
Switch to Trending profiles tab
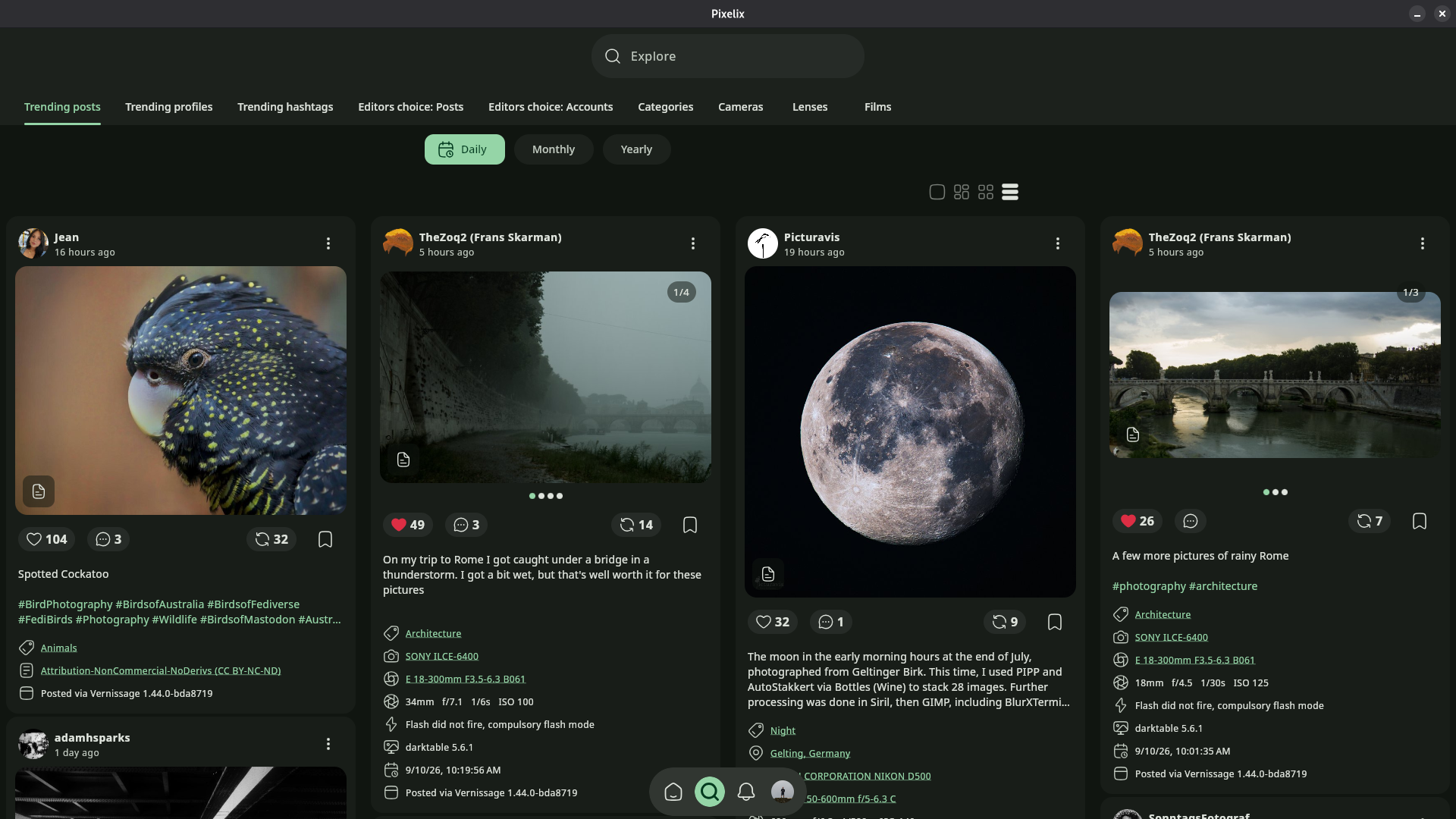pyautogui.click(x=169, y=107)
